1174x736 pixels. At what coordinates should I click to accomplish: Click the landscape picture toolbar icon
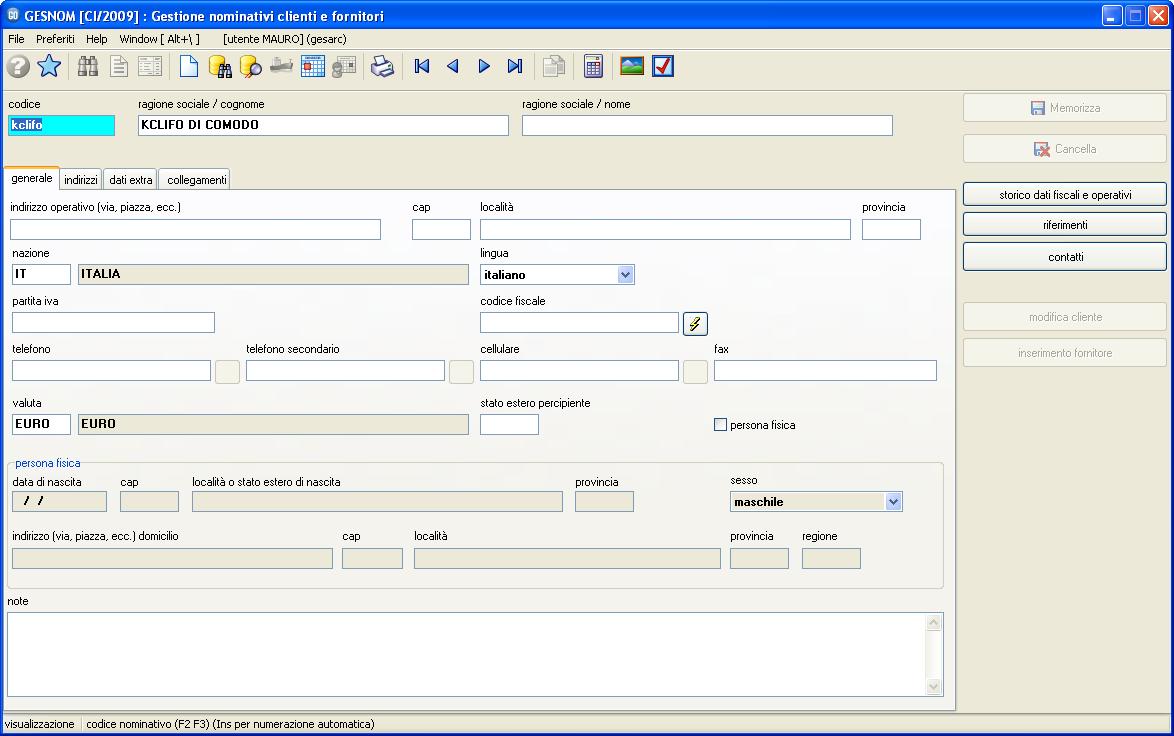(x=632, y=67)
